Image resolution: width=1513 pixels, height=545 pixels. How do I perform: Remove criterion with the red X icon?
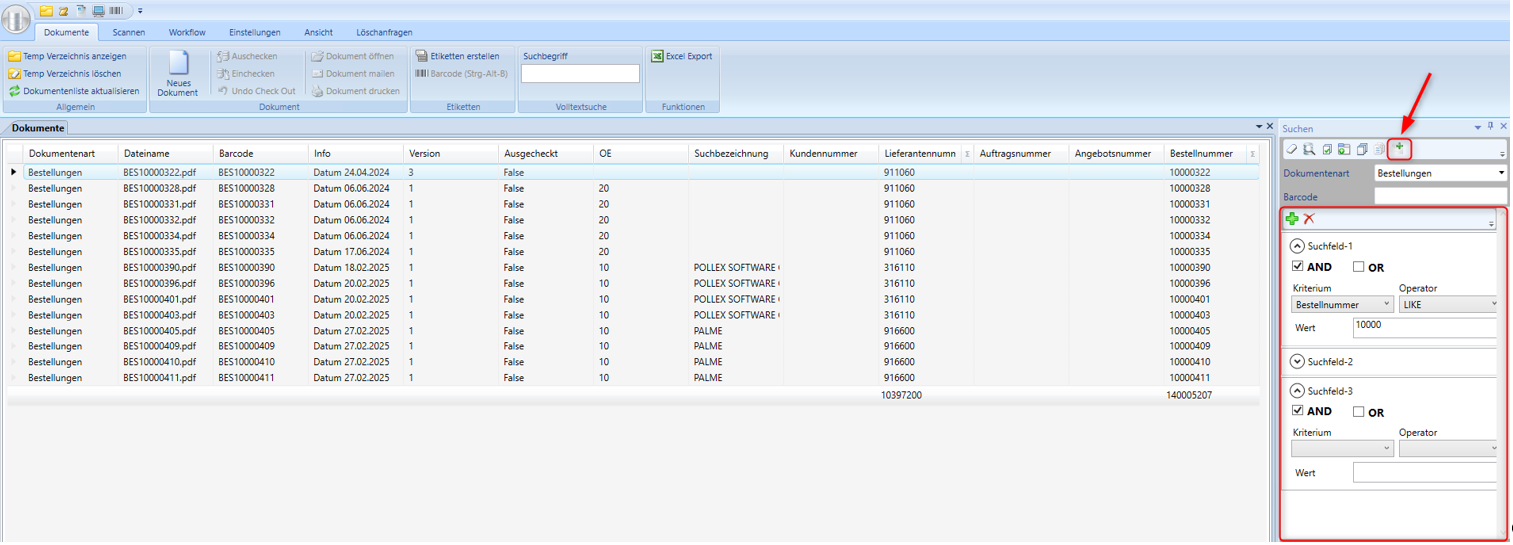(x=1309, y=219)
